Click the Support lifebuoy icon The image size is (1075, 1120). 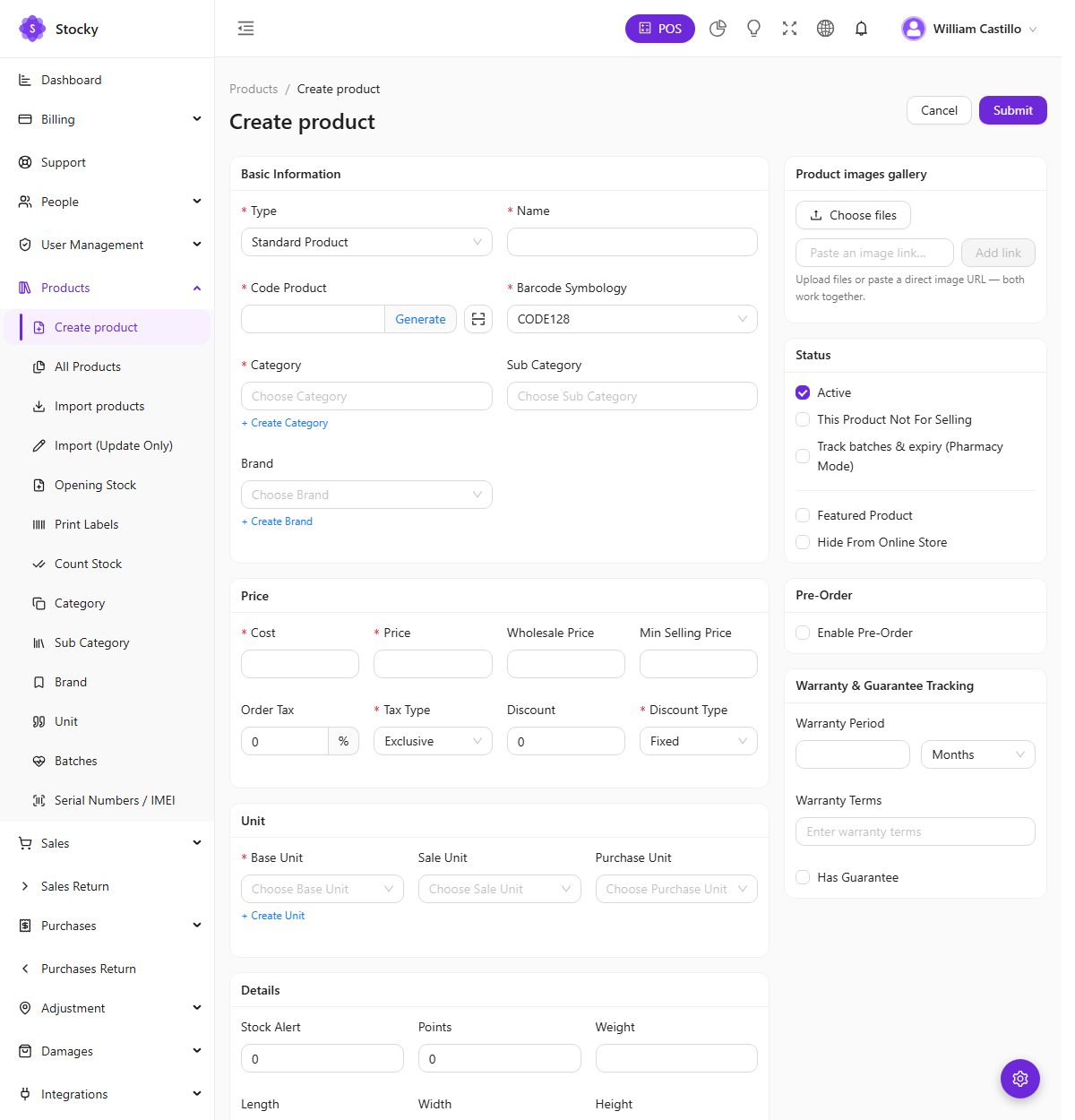(25, 162)
